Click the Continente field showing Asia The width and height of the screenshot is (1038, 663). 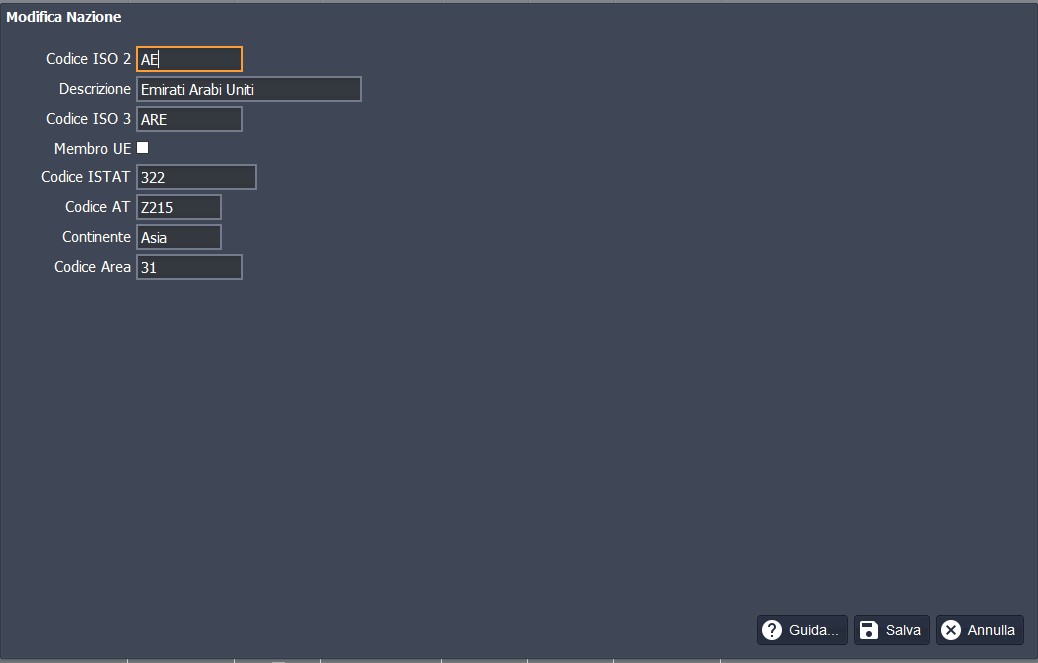coord(178,238)
